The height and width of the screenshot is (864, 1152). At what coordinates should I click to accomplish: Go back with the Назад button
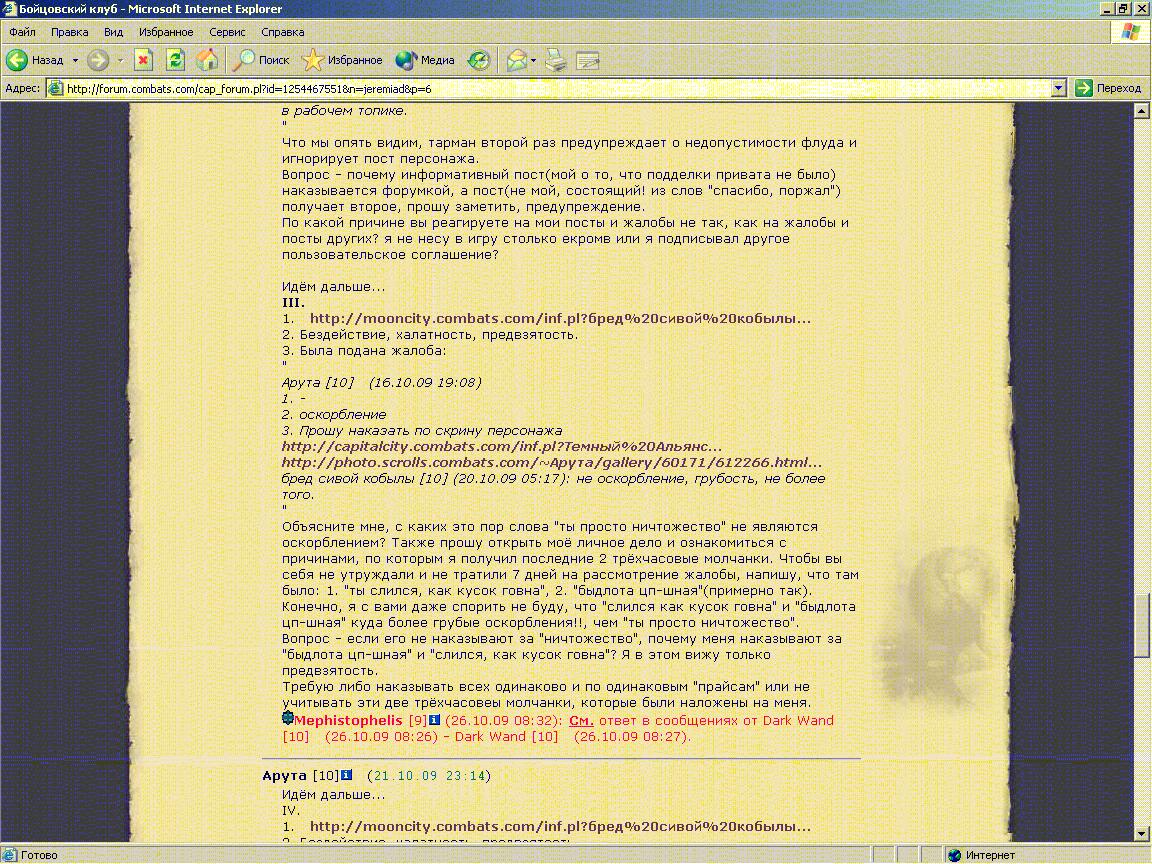coord(35,60)
